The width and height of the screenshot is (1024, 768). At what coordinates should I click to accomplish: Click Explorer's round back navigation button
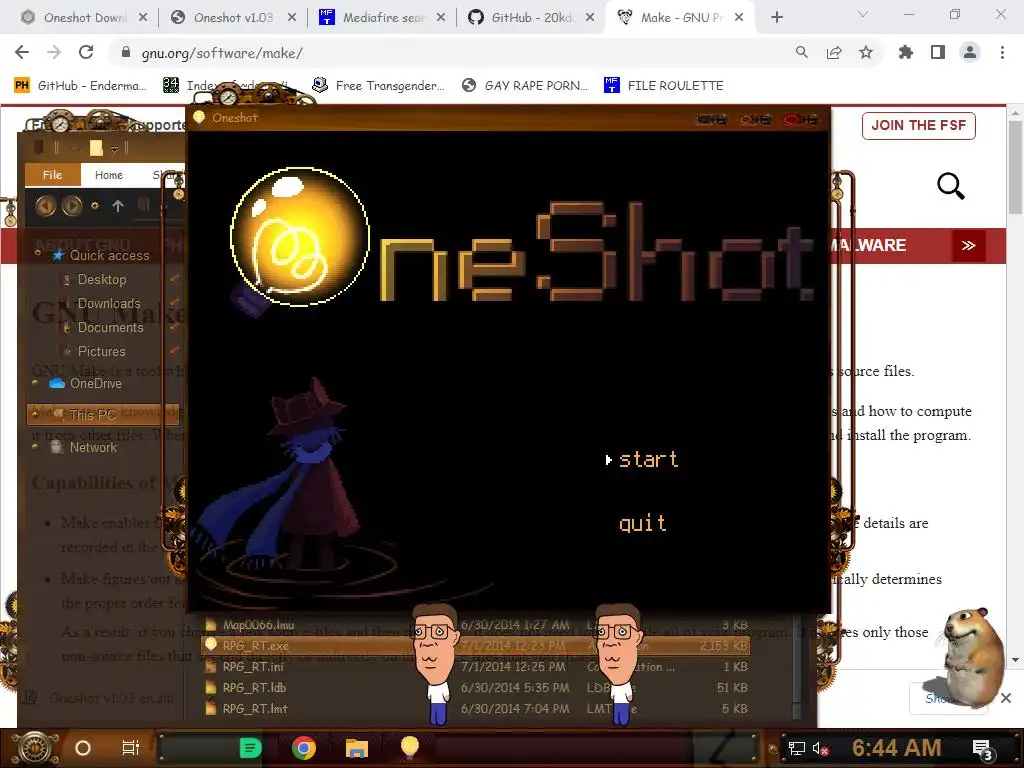point(46,206)
